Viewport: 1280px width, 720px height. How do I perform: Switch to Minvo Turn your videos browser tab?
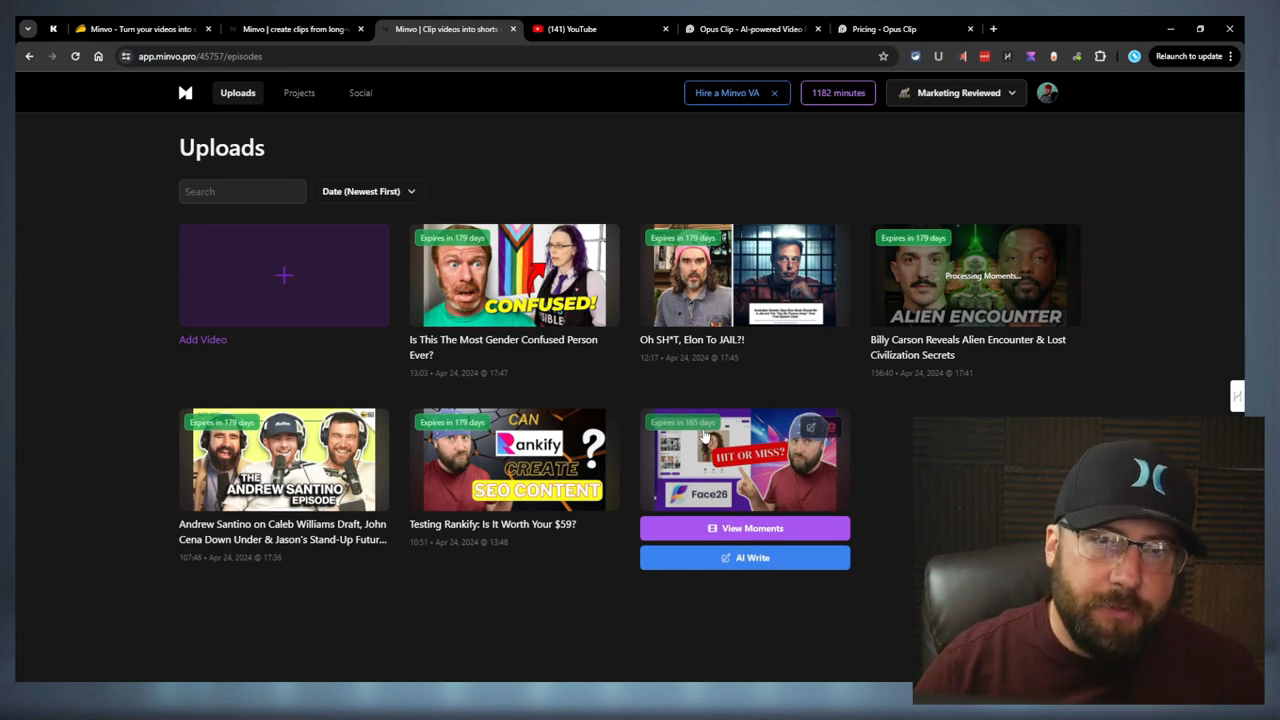pyautogui.click(x=143, y=29)
